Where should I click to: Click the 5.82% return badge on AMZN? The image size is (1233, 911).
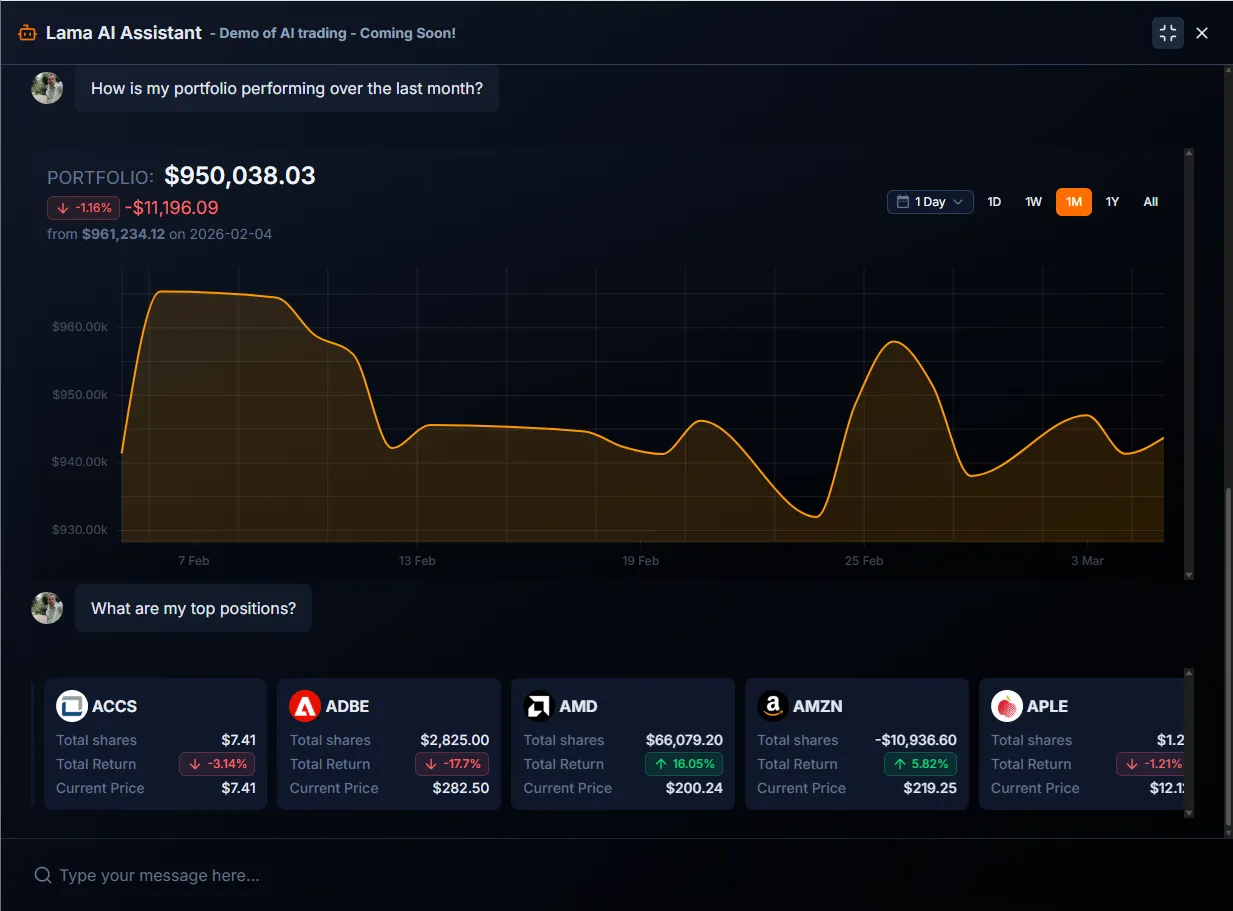tap(920, 764)
